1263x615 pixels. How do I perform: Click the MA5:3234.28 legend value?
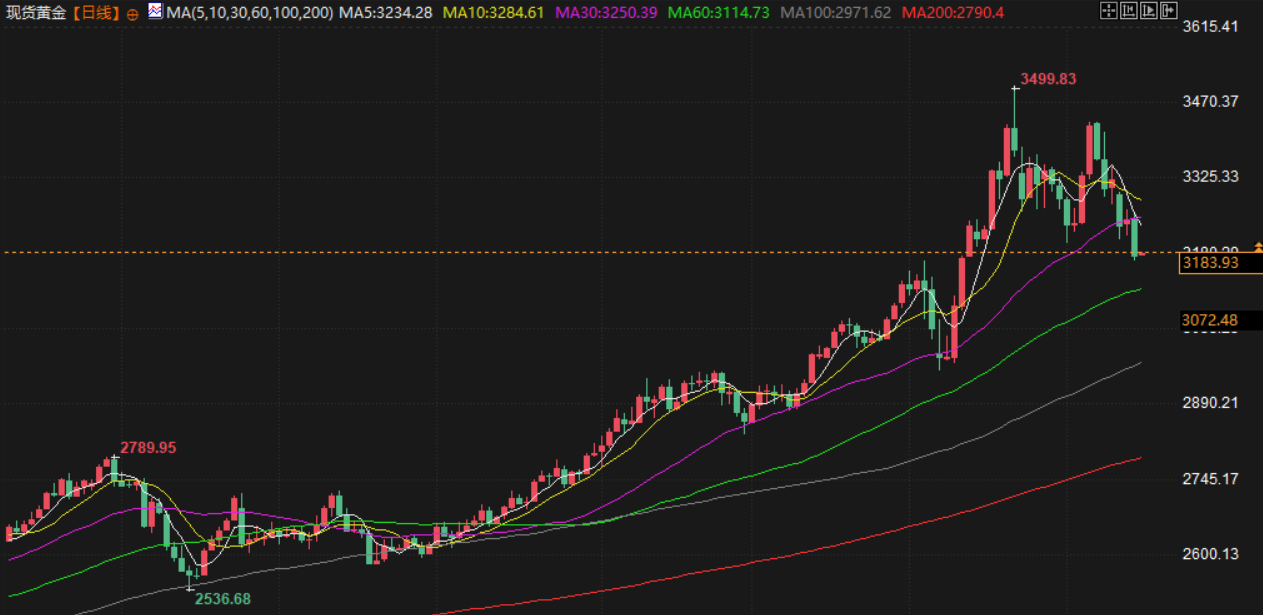[x=386, y=12]
